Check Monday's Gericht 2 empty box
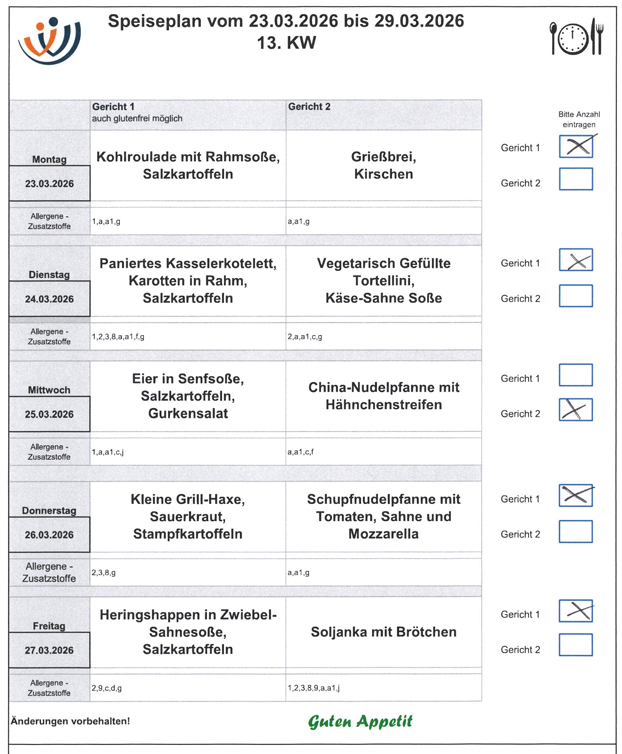The image size is (622, 754). click(575, 180)
